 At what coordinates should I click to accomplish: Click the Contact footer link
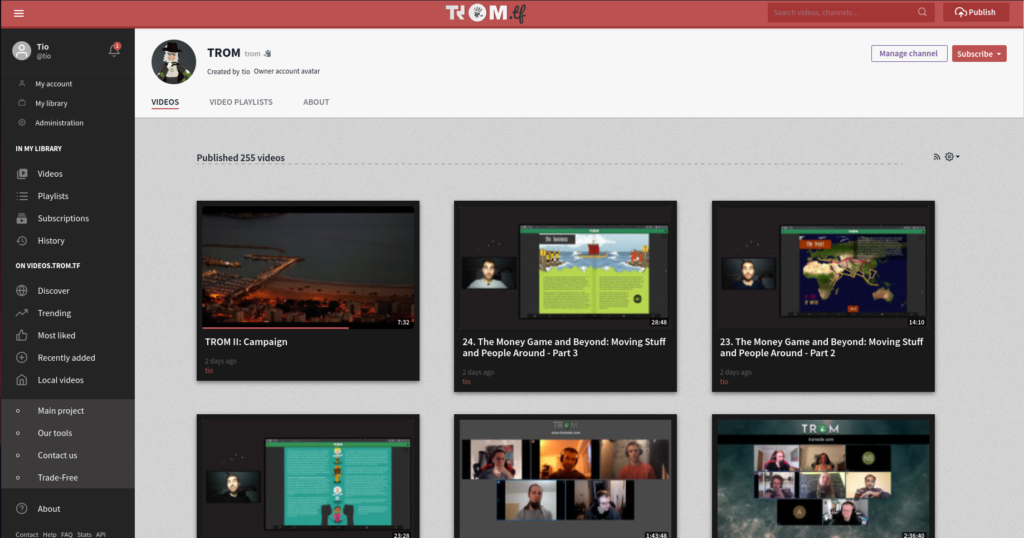click(x=27, y=534)
